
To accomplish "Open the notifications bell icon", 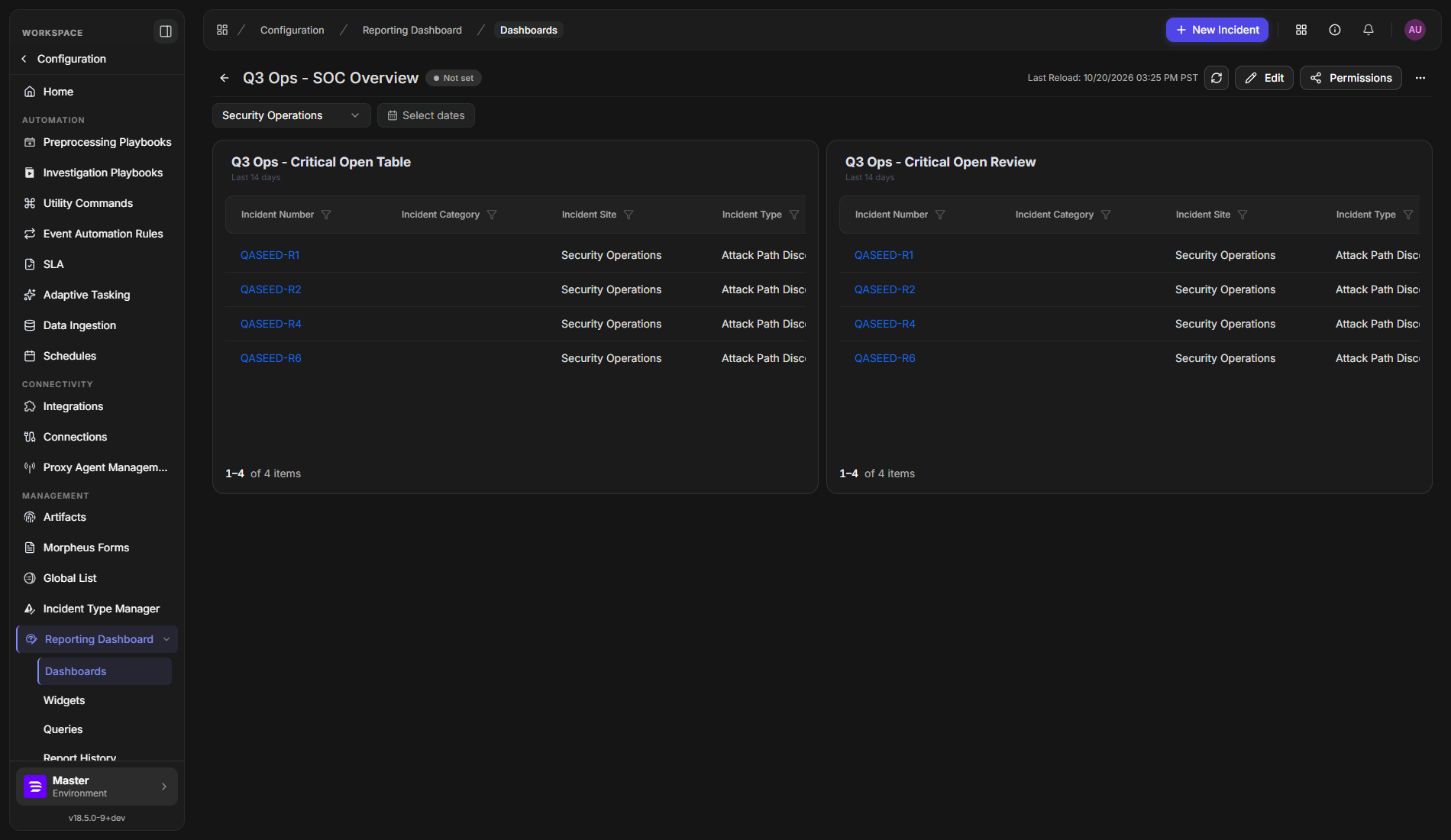I will (1369, 30).
